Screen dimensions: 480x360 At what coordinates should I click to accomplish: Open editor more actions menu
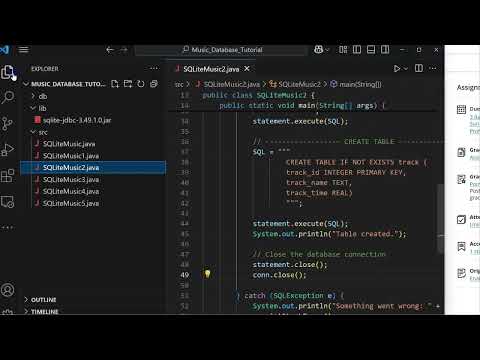(433, 68)
